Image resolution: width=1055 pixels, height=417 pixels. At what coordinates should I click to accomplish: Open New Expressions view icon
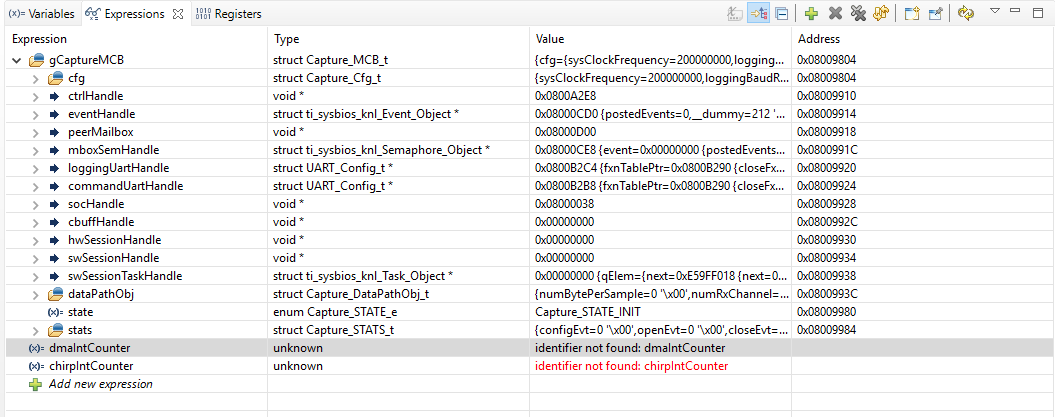tap(912, 14)
